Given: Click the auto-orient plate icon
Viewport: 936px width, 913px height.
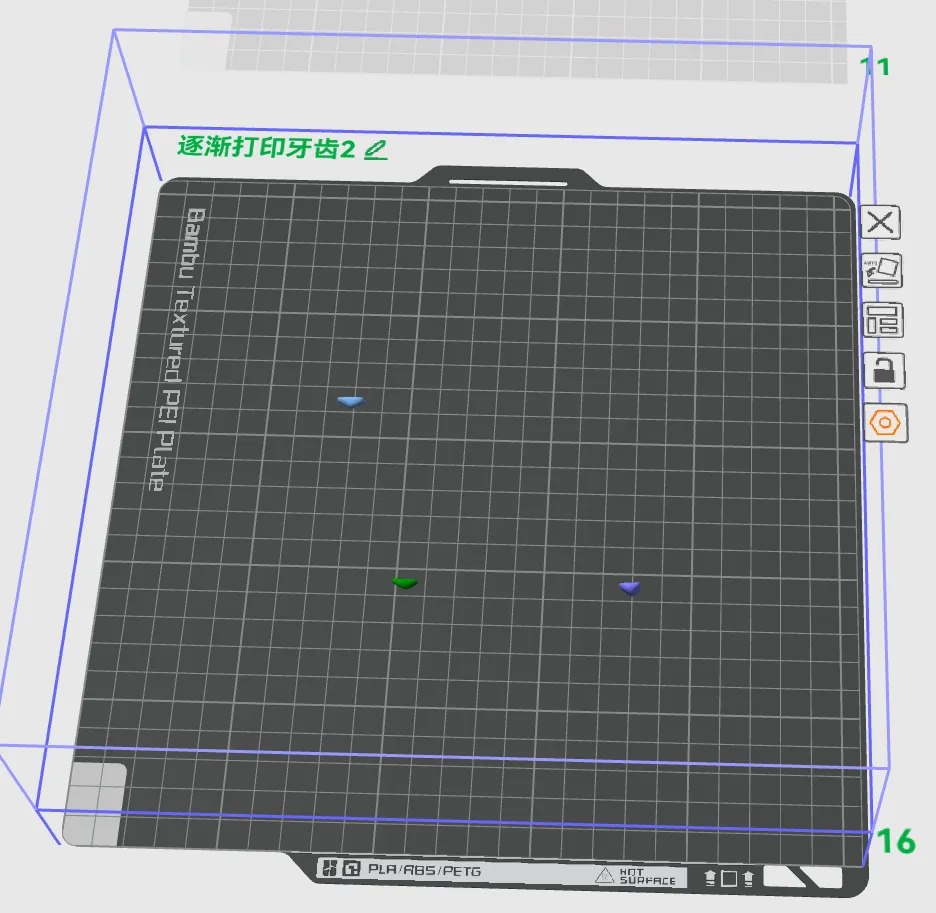Looking at the screenshot, I should (x=882, y=271).
